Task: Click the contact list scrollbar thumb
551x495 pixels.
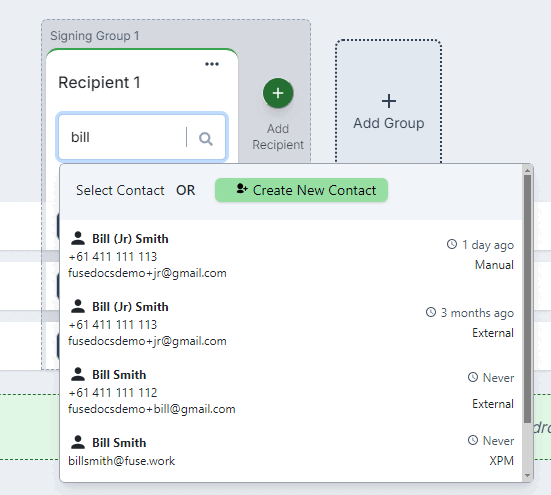Action: pos(527,299)
